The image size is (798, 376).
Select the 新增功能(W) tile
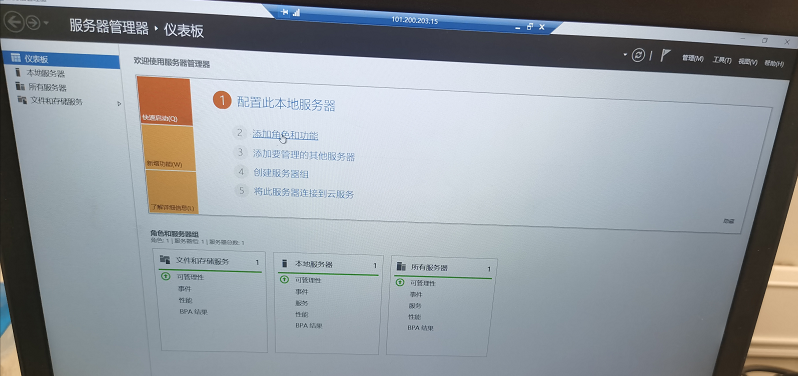(169, 148)
